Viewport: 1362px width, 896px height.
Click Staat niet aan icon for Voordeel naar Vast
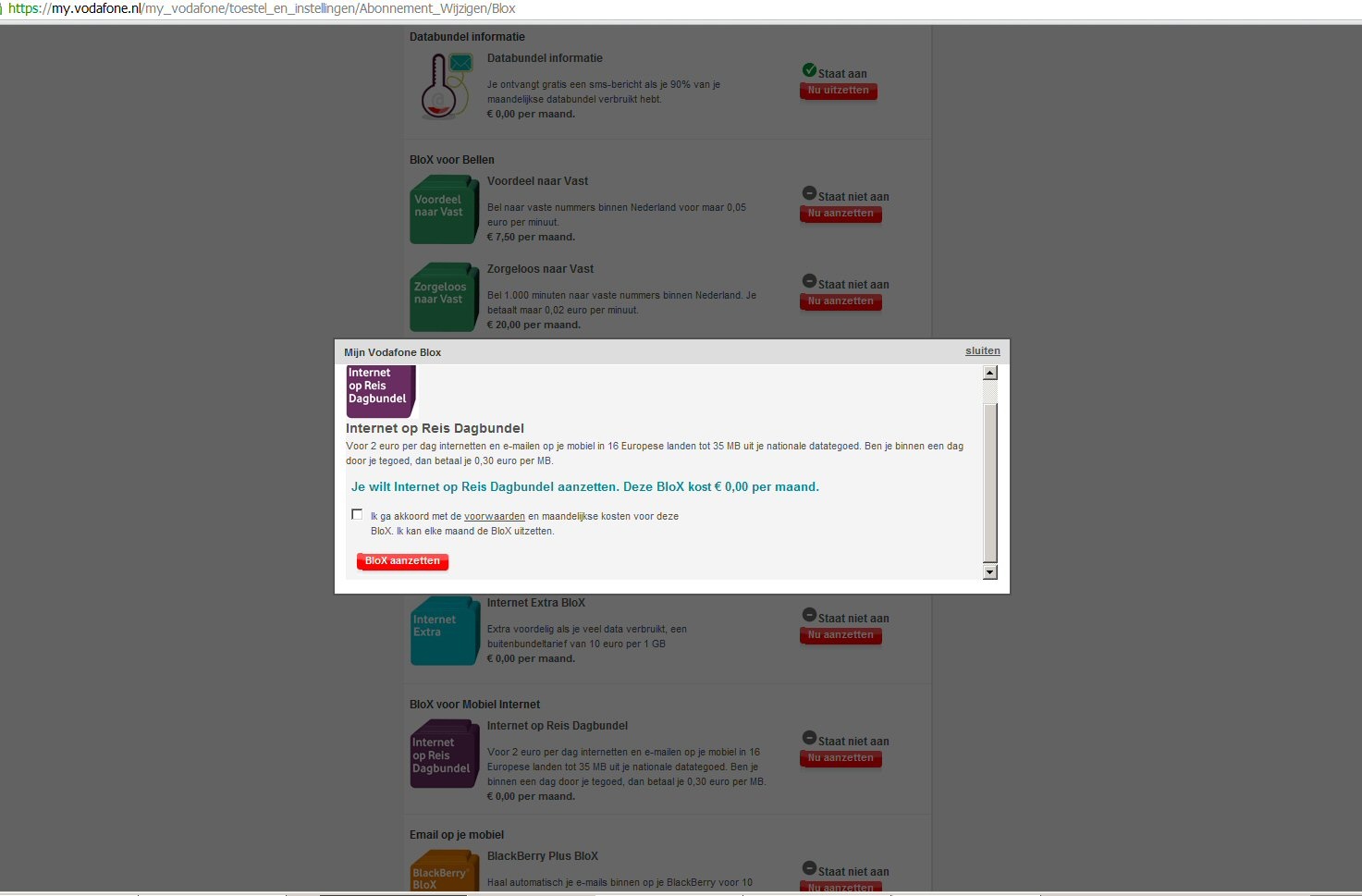(x=809, y=193)
